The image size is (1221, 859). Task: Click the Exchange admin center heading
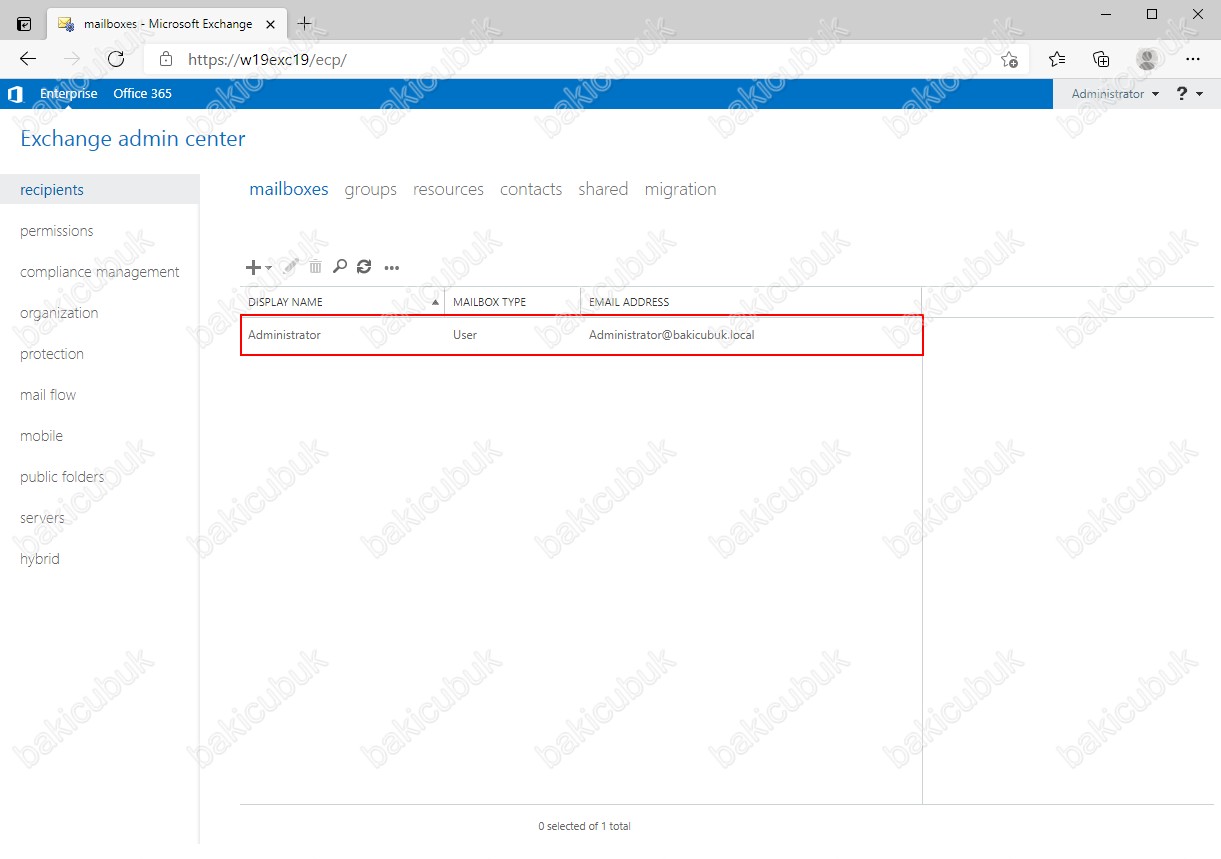pyautogui.click(x=133, y=139)
